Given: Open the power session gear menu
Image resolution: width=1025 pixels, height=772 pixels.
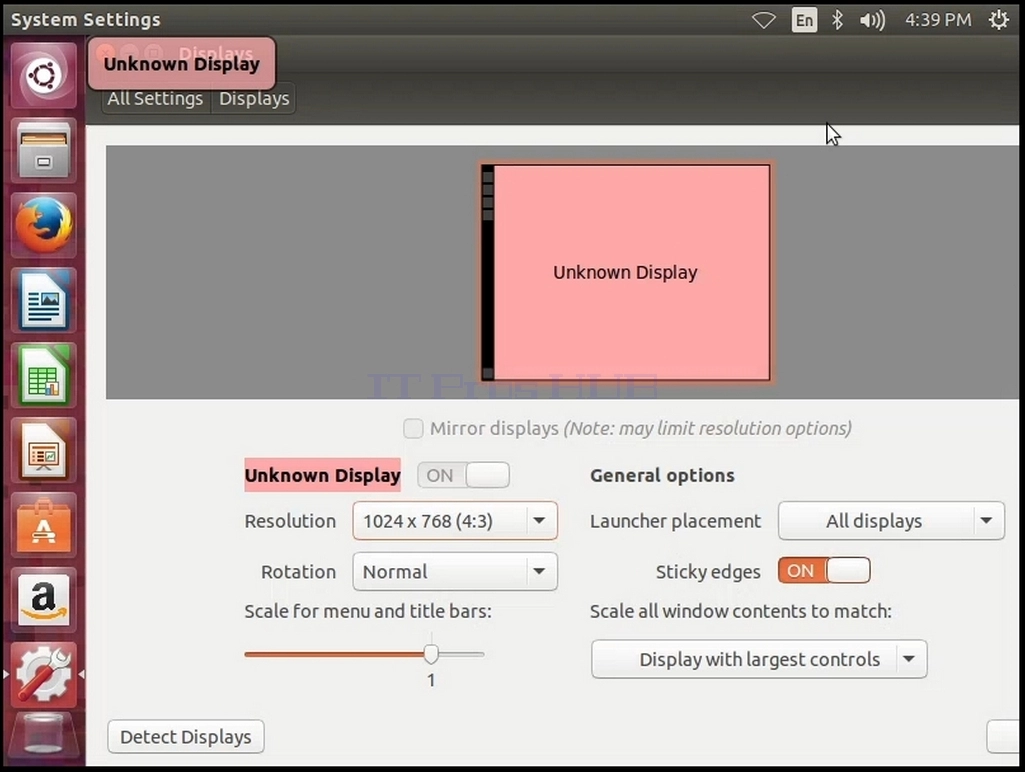Looking at the screenshot, I should pyautogui.click(x=998, y=20).
